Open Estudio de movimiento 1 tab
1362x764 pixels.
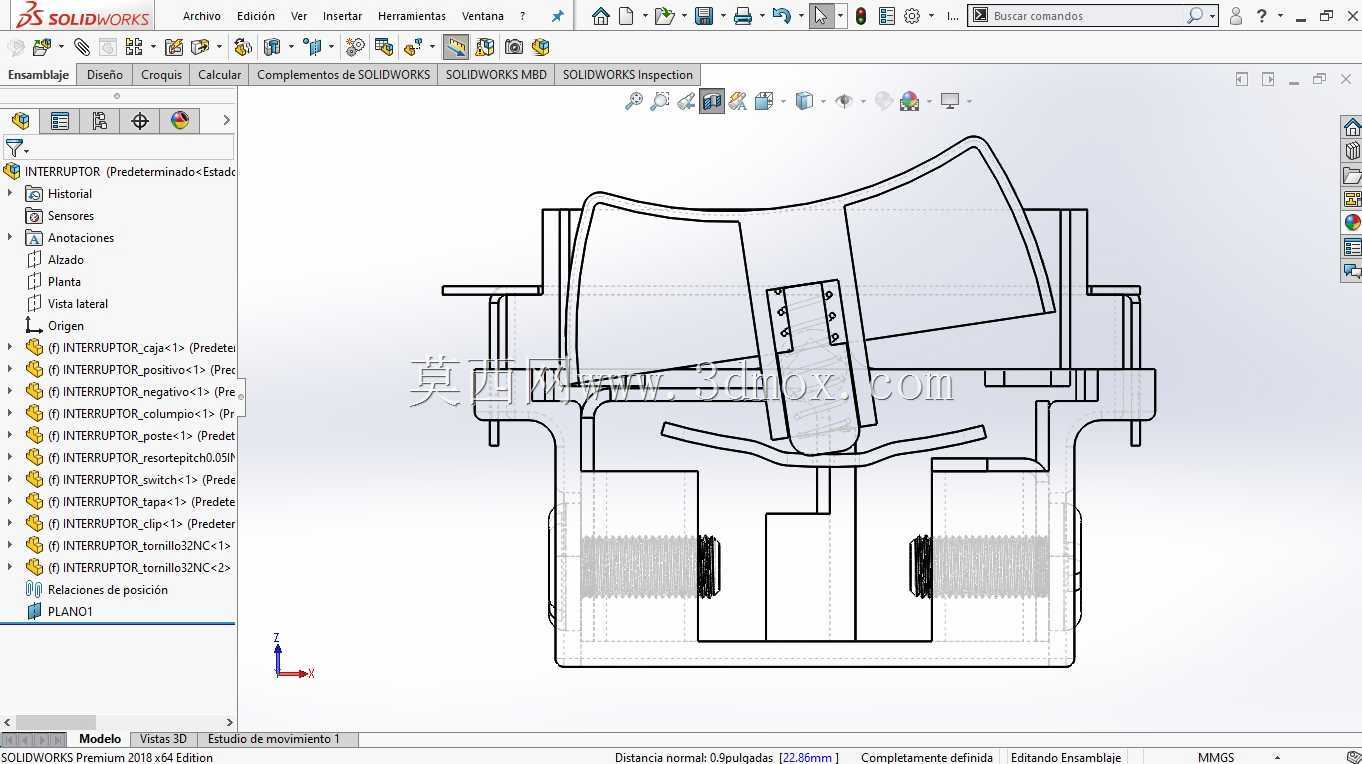pyautogui.click(x=273, y=739)
